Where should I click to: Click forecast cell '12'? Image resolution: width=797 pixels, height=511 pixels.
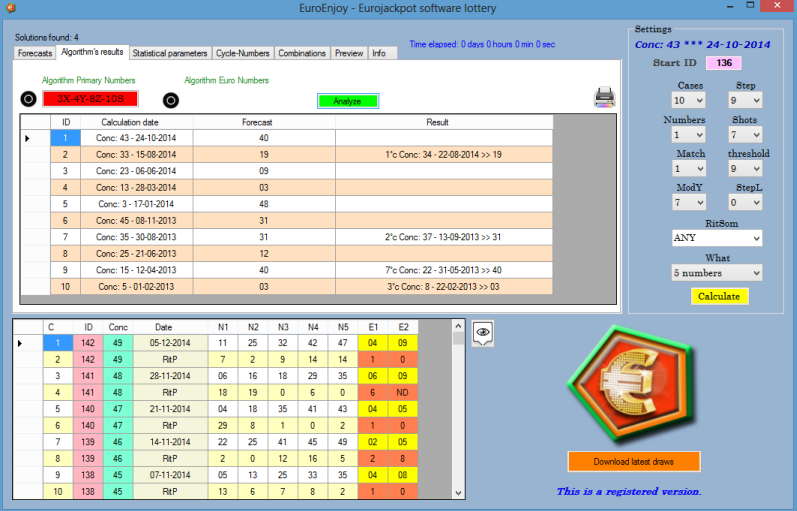click(264, 254)
